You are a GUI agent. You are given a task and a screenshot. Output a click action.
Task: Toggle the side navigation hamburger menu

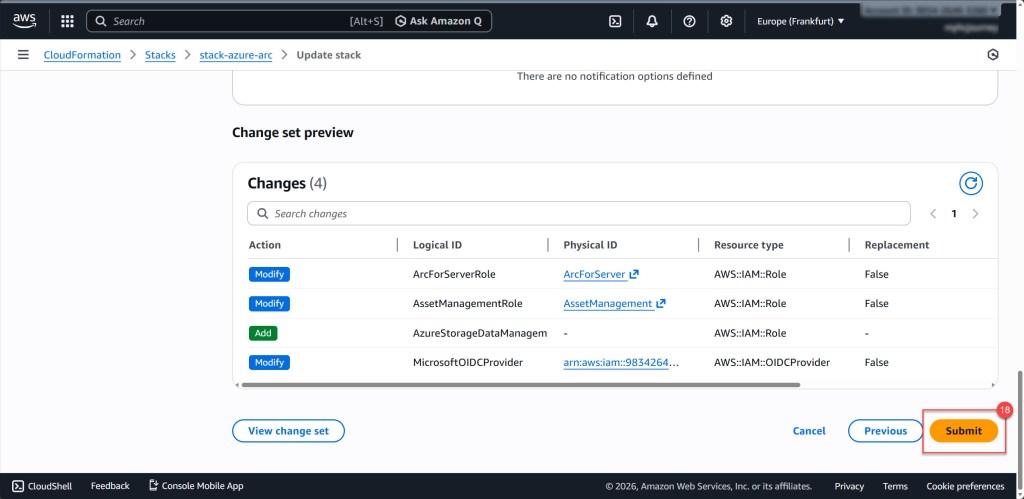point(23,55)
